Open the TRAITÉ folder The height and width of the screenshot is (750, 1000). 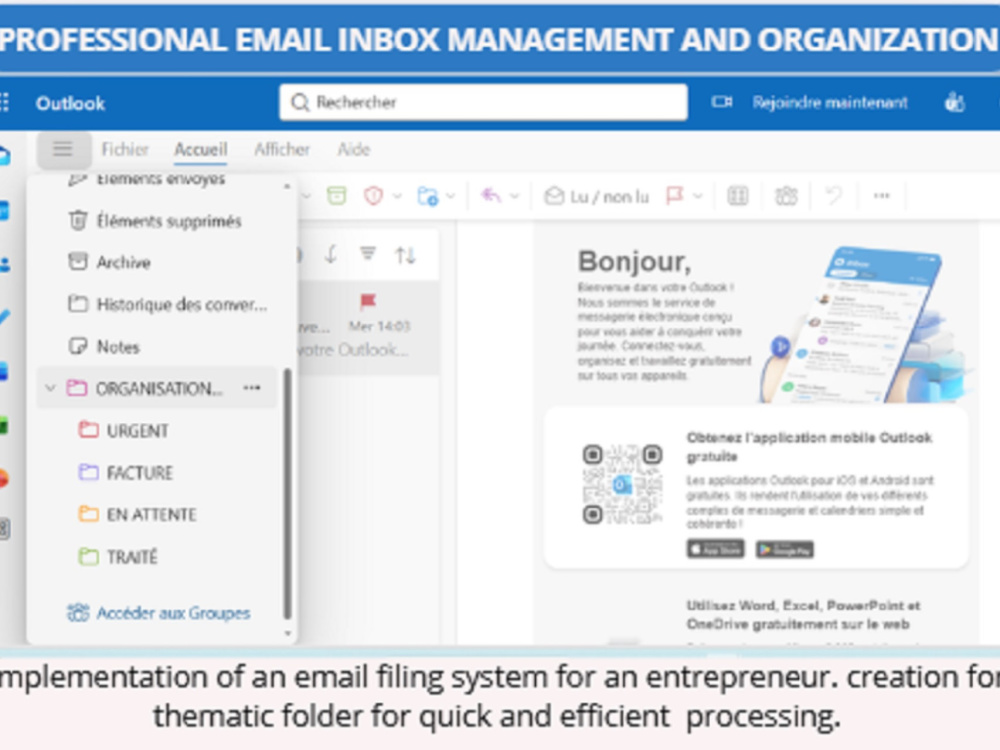click(159, 557)
